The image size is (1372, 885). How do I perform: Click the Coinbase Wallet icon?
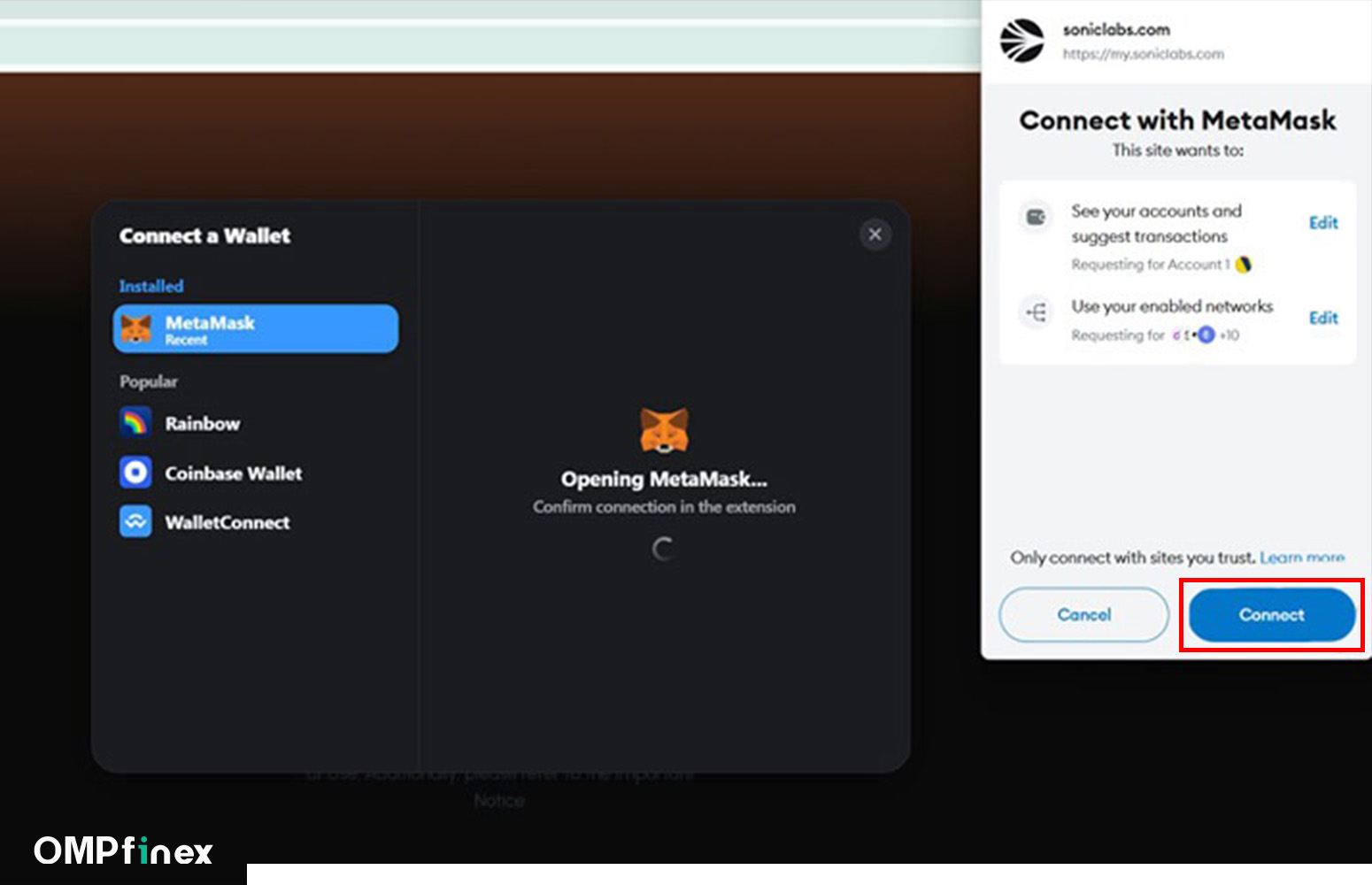coord(135,473)
